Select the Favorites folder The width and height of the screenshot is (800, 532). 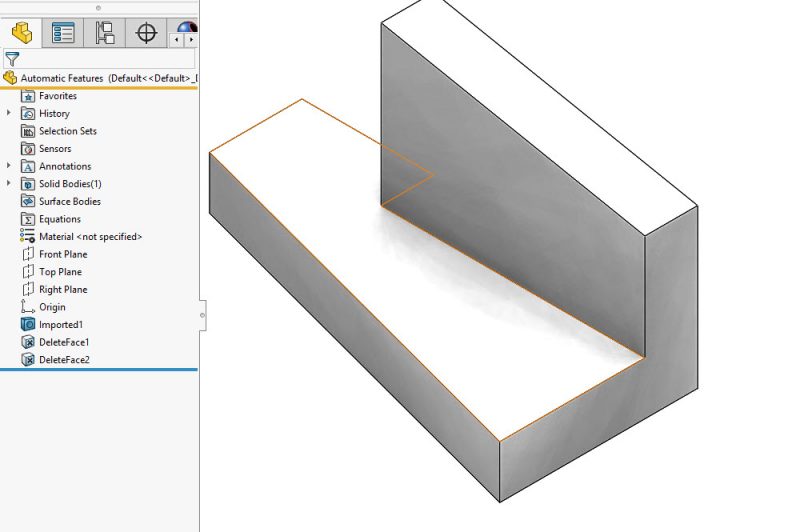(x=57, y=96)
